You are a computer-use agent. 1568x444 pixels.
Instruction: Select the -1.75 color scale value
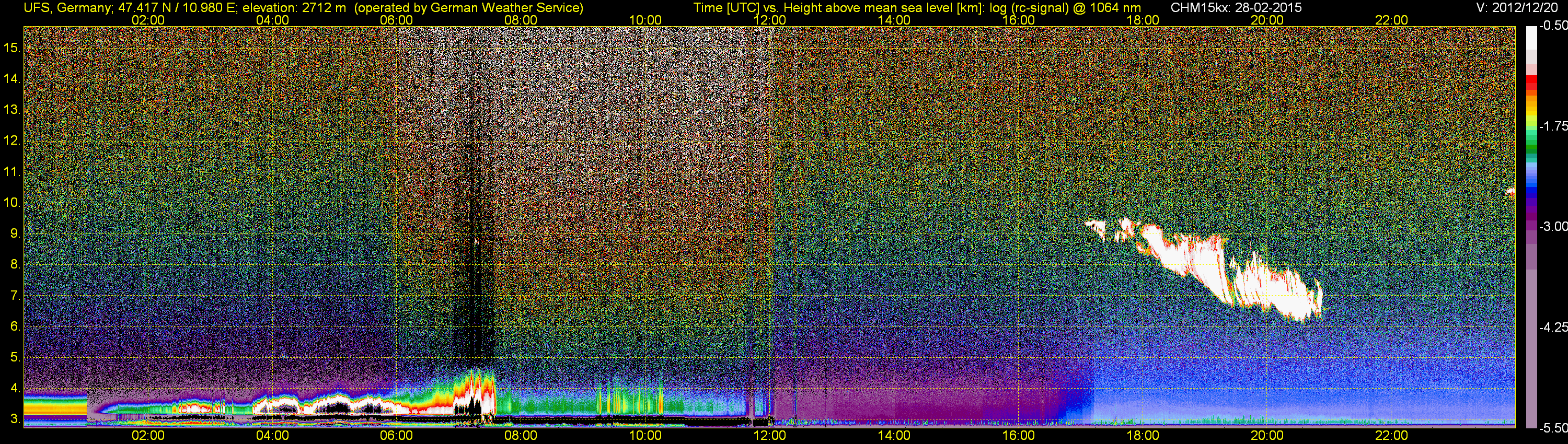(x=1553, y=126)
